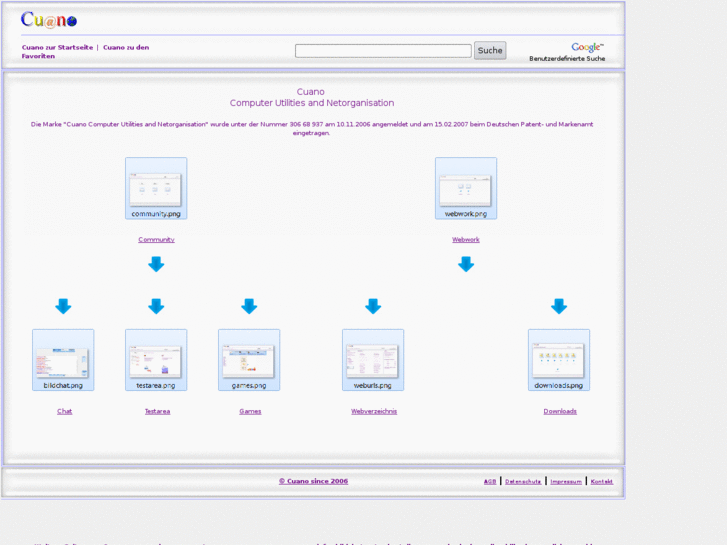Click the trademark registration notice text

coord(312,128)
